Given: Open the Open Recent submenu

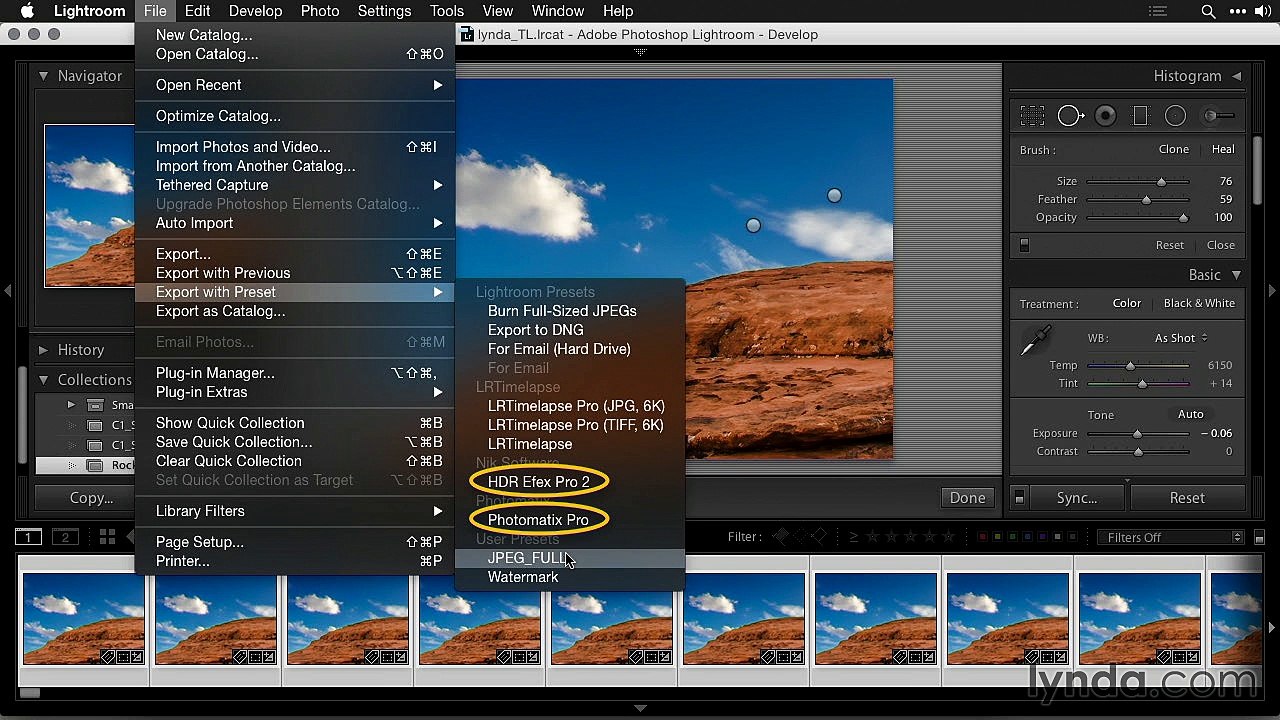Looking at the screenshot, I should 295,85.
